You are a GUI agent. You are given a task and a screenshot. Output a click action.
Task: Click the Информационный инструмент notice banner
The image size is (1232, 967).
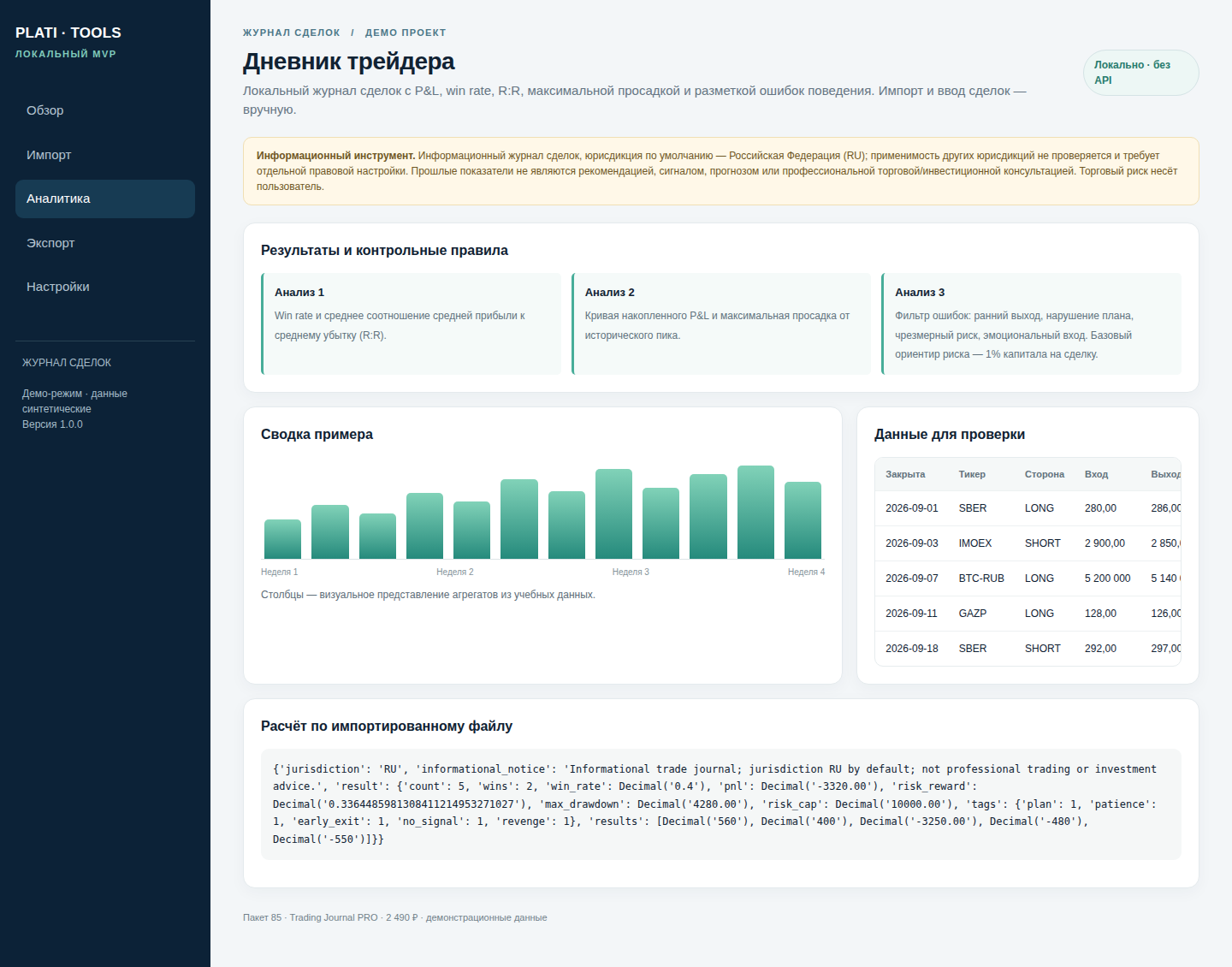[x=721, y=171]
